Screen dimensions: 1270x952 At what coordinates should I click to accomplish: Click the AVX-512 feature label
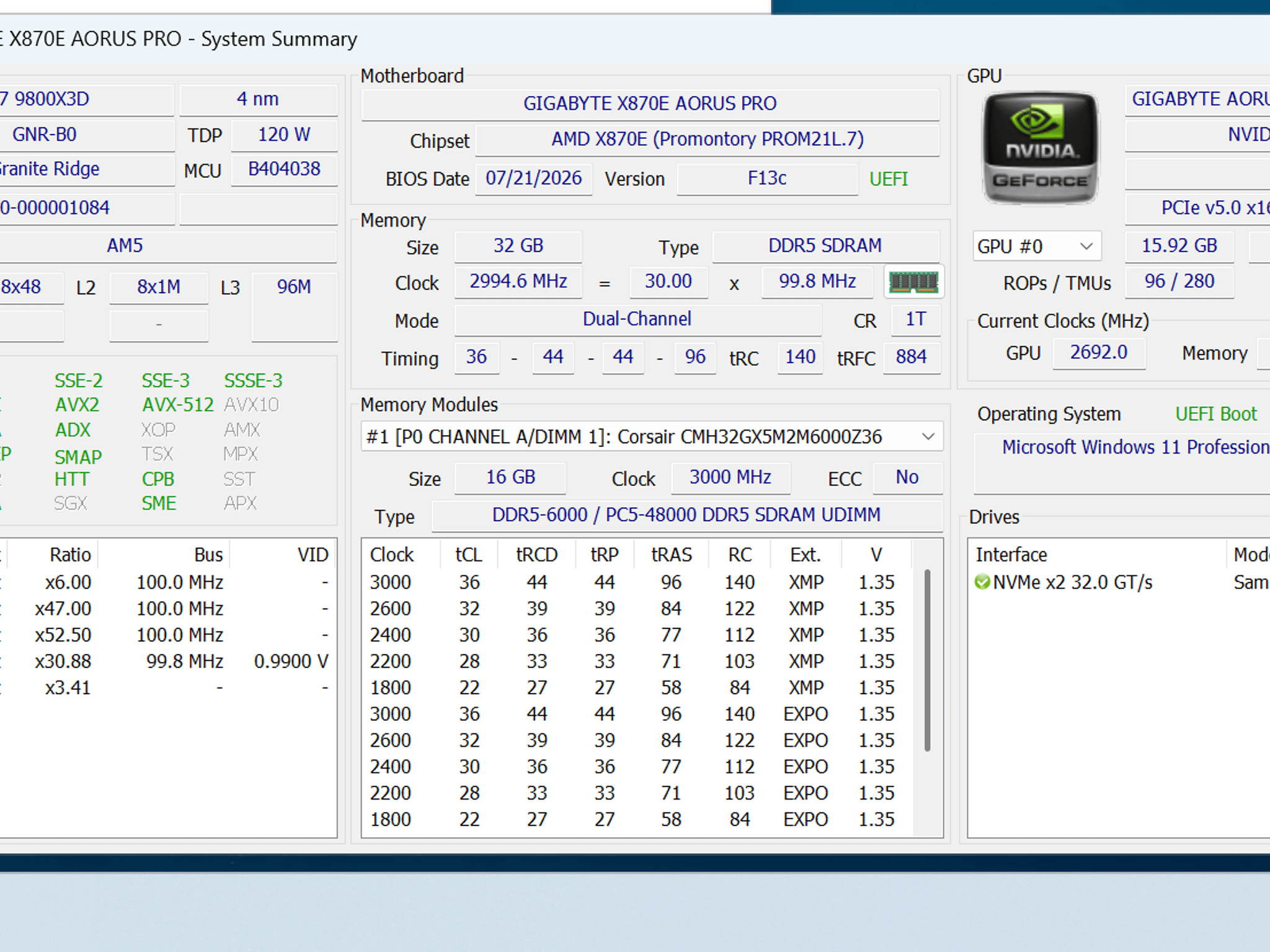coord(178,405)
